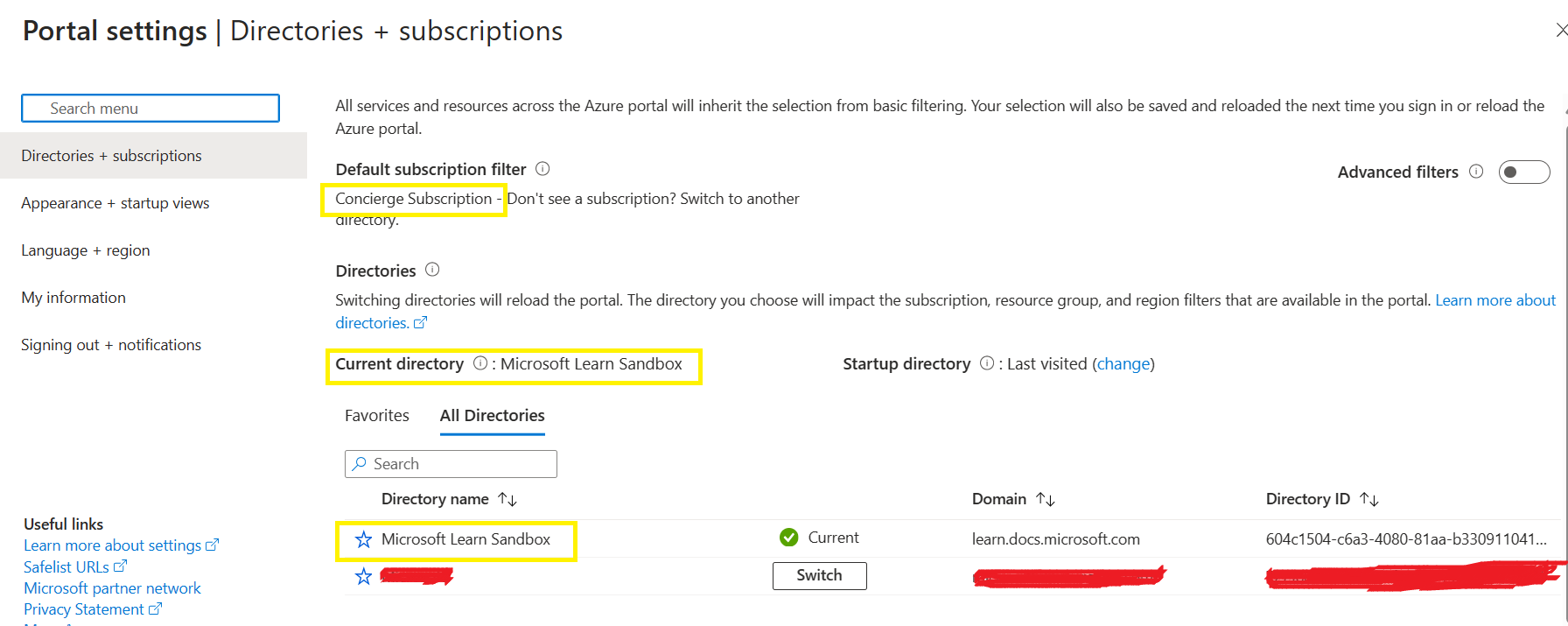Screen dimensions: 1568x626
Task: Click the Switch button for the second directory
Action: 819,575
